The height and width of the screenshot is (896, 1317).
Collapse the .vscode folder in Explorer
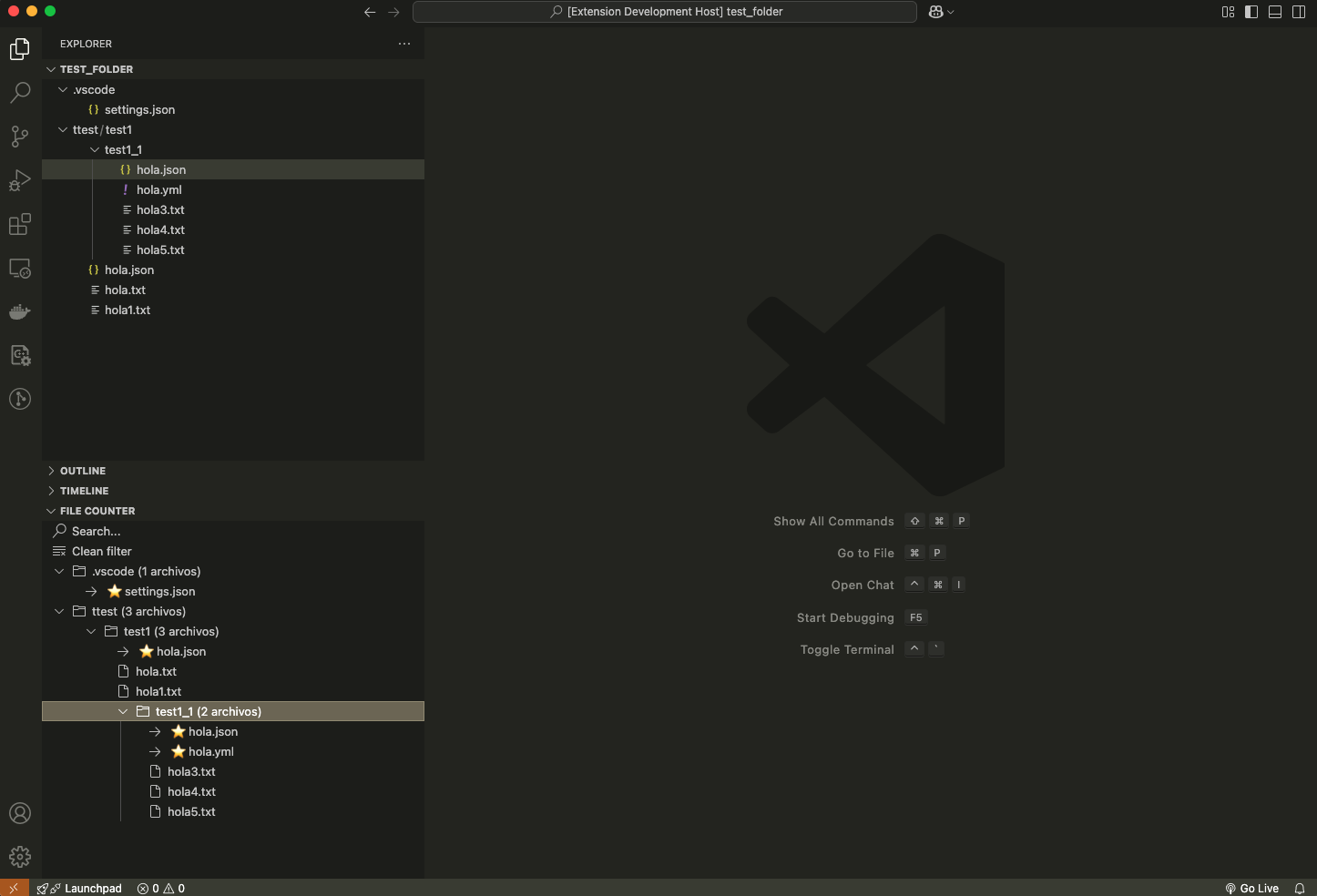[x=233, y=89]
